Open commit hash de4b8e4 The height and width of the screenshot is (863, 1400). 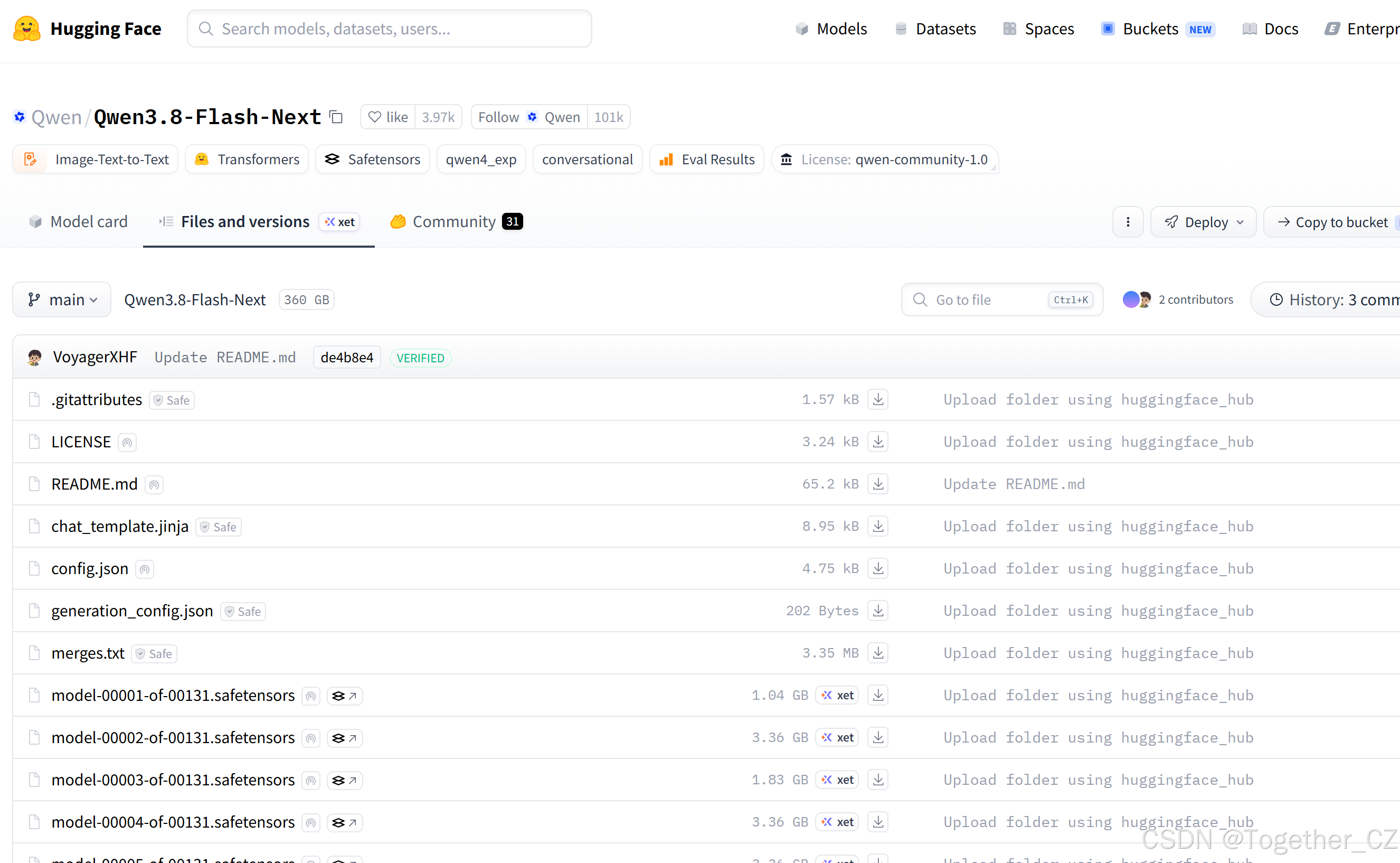point(347,358)
